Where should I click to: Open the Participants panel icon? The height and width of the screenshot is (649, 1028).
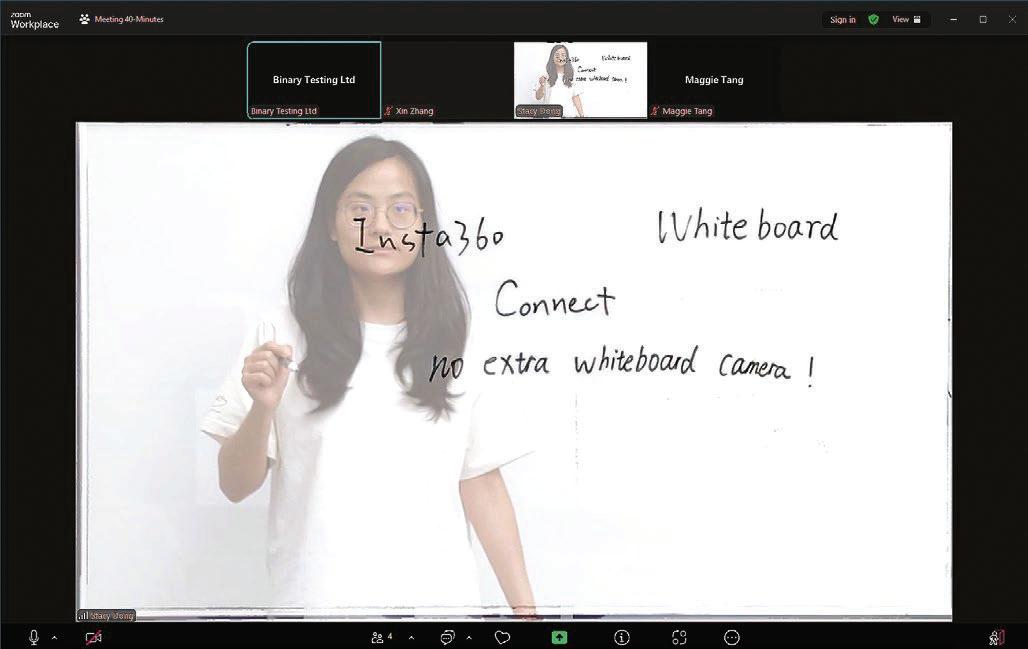coord(377,637)
